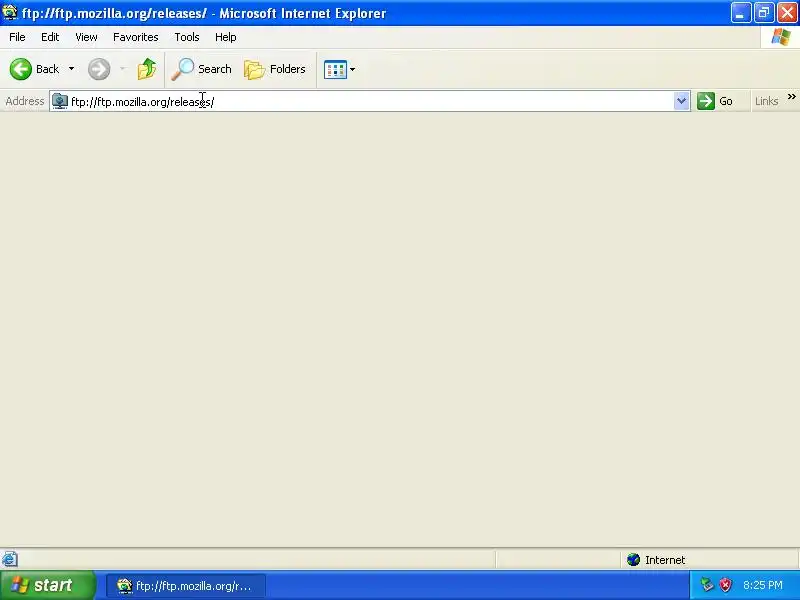Click the title bar window icon
Screen dimensions: 800x600
10,12
